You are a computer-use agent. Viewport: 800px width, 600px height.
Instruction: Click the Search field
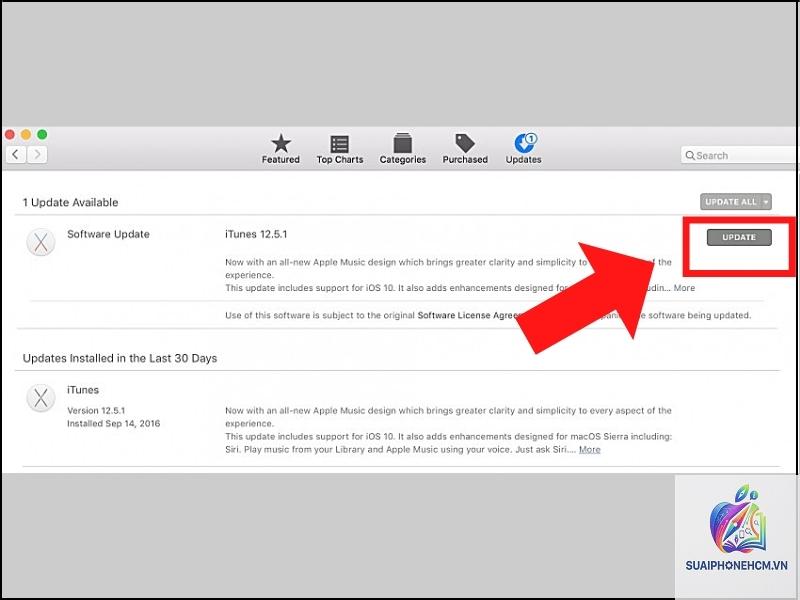(738, 155)
